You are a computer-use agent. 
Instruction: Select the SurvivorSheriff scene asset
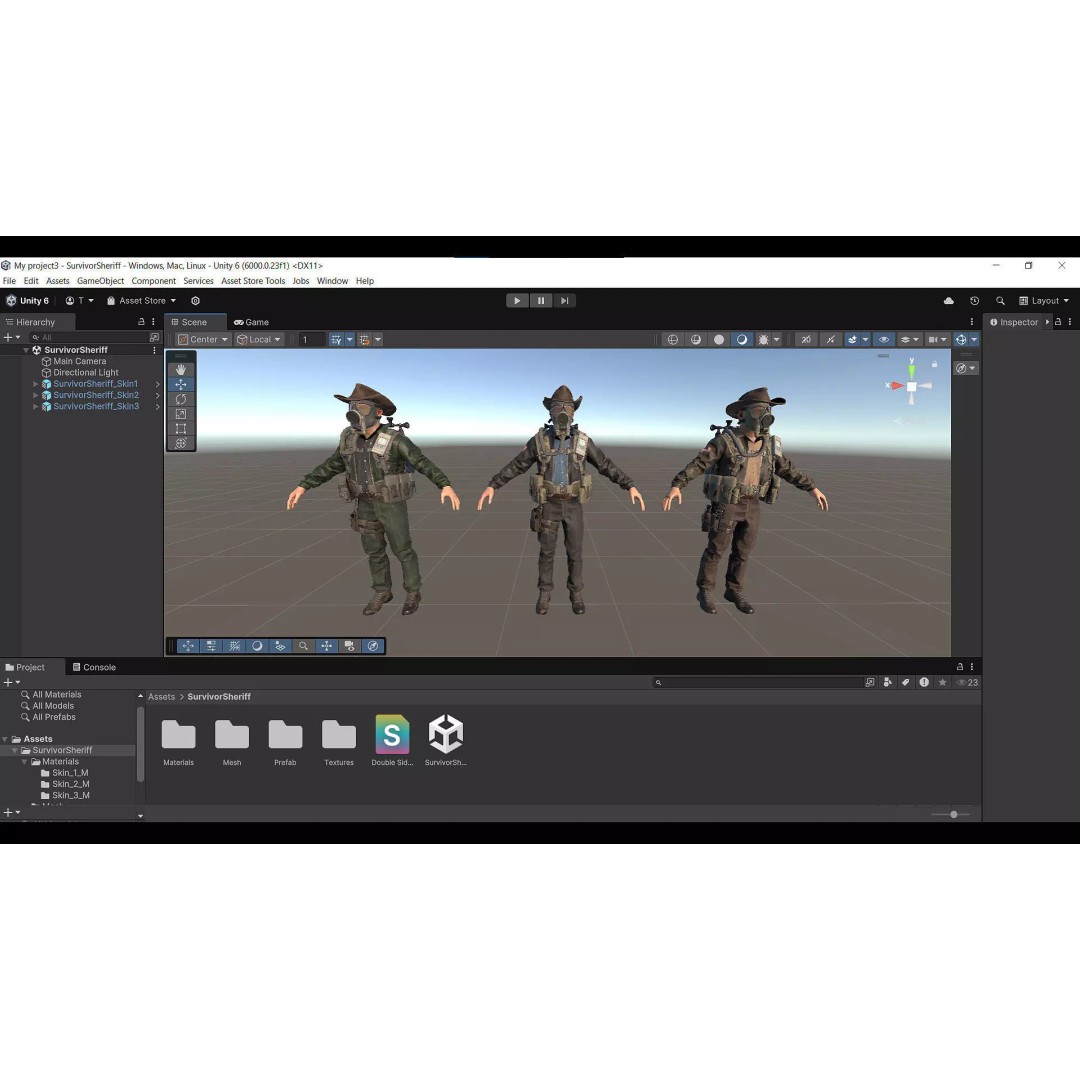pyautogui.click(x=446, y=740)
